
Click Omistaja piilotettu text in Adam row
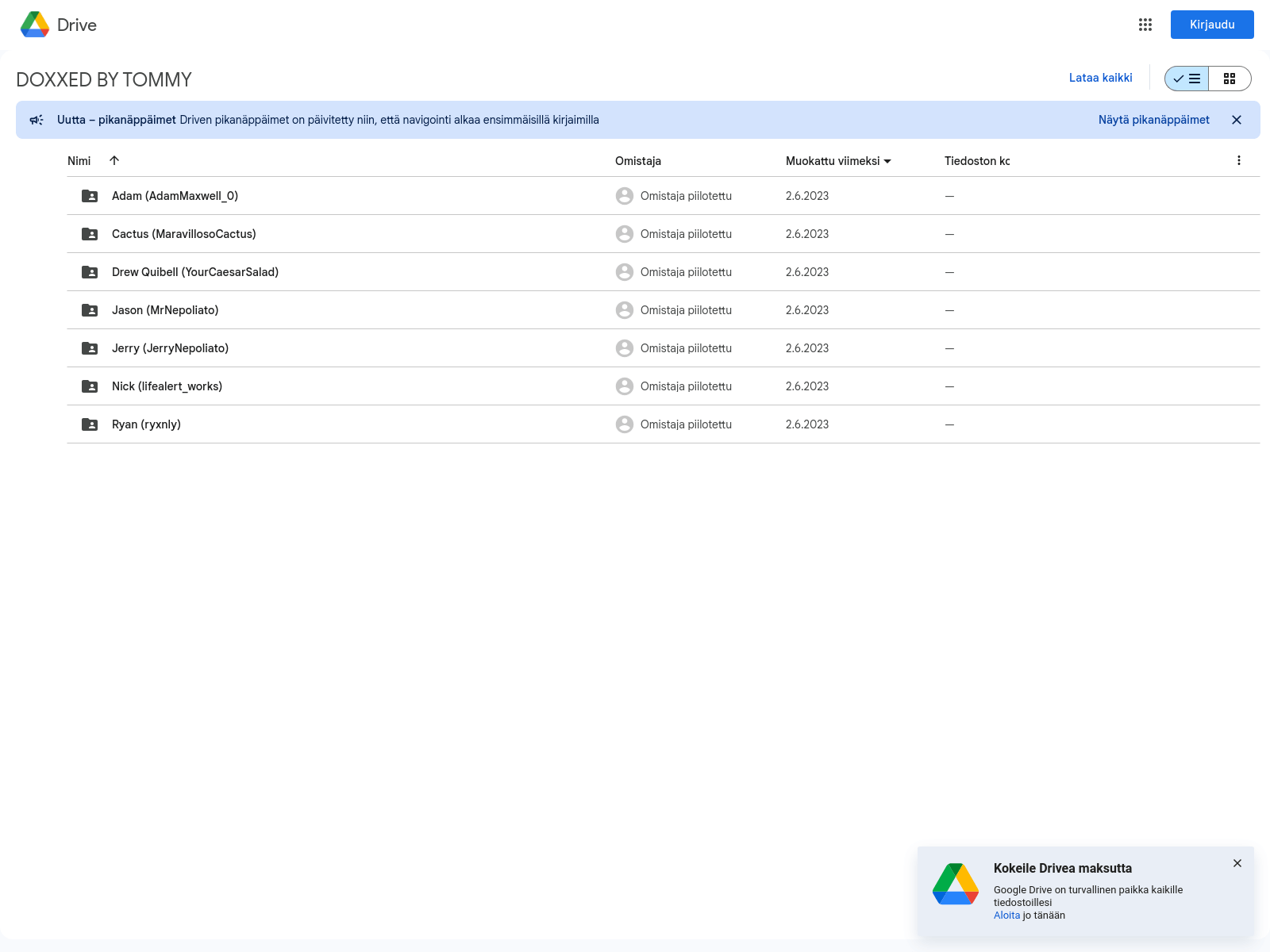[x=686, y=196]
